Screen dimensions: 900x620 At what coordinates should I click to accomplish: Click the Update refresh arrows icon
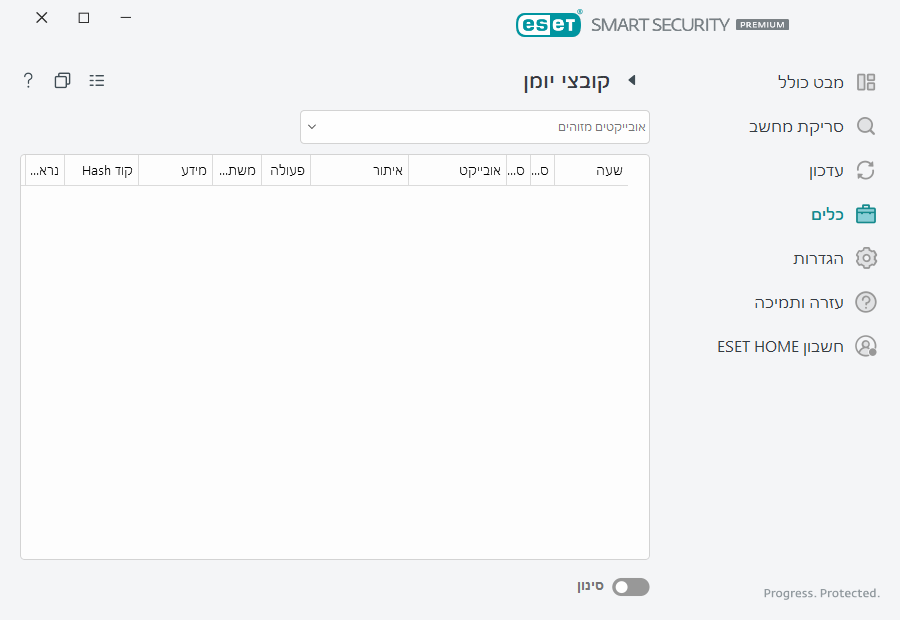pos(865,170)
